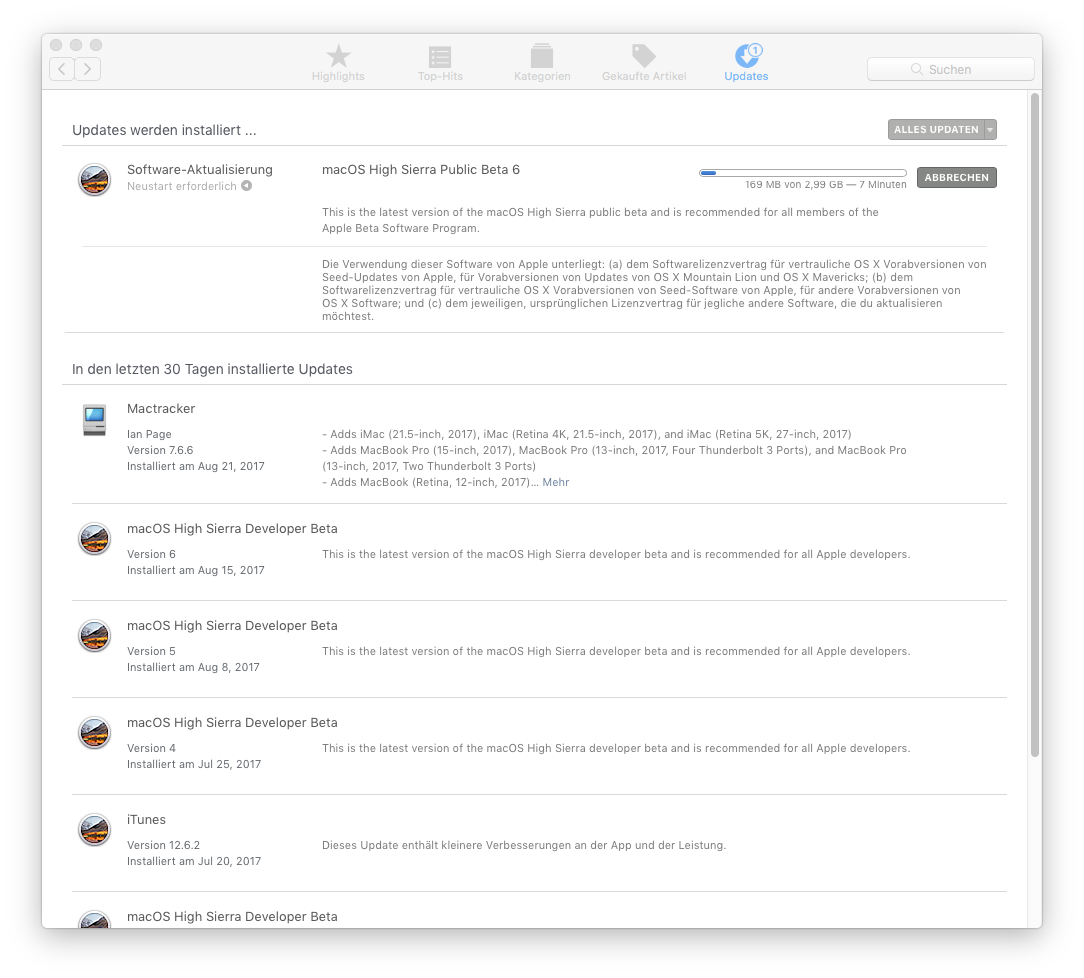Click 'Version 12.6.2' text
Screen dimensions: 1084x978
coord(164,845)
